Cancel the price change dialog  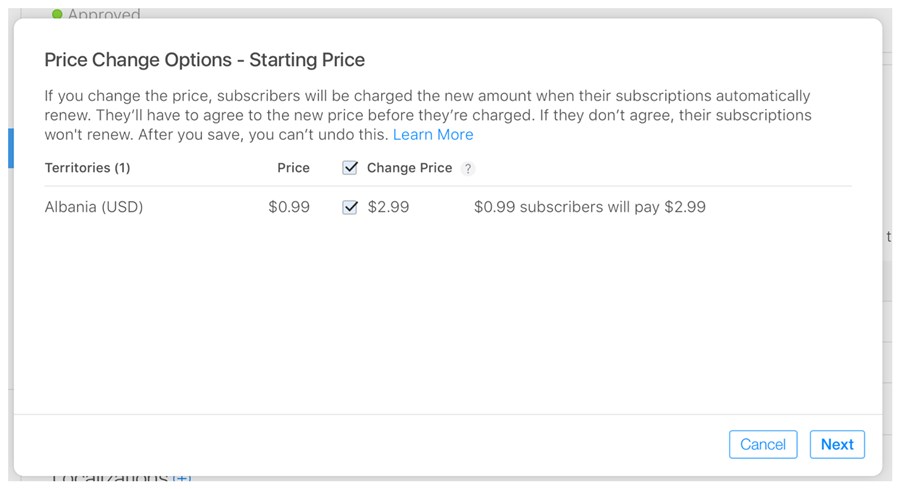coord(763,444)
